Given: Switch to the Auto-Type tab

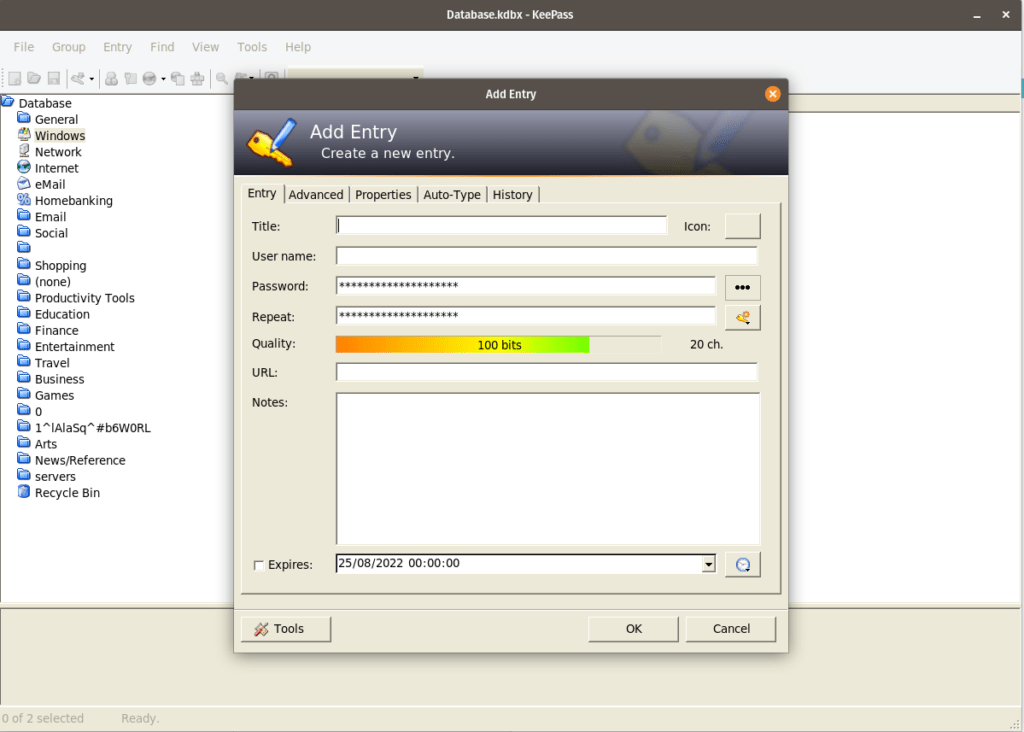Looking at the screenshot, I should (x=452, y=195).
